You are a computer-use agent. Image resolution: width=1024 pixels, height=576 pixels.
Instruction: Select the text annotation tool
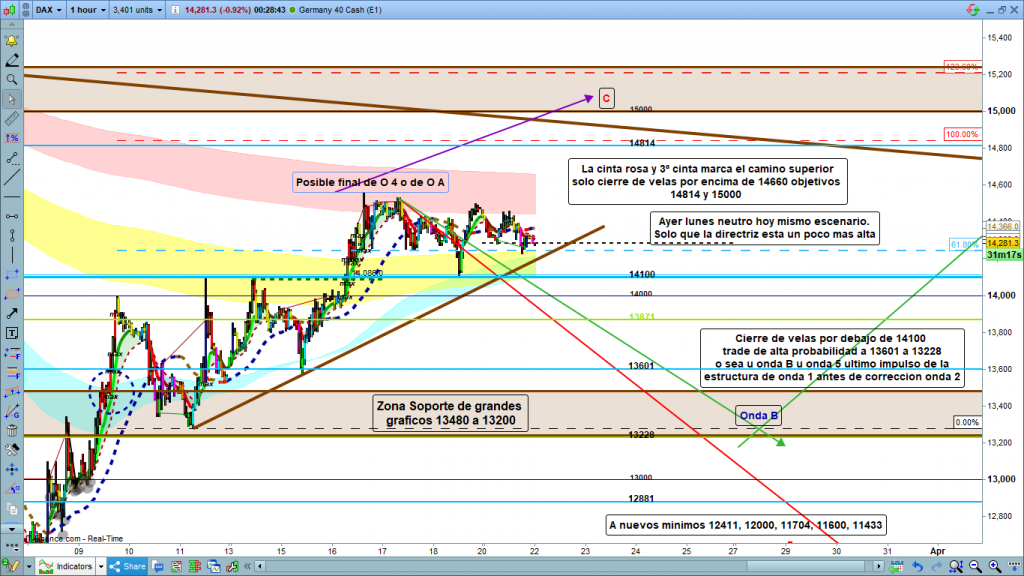(x=12, y=332)
